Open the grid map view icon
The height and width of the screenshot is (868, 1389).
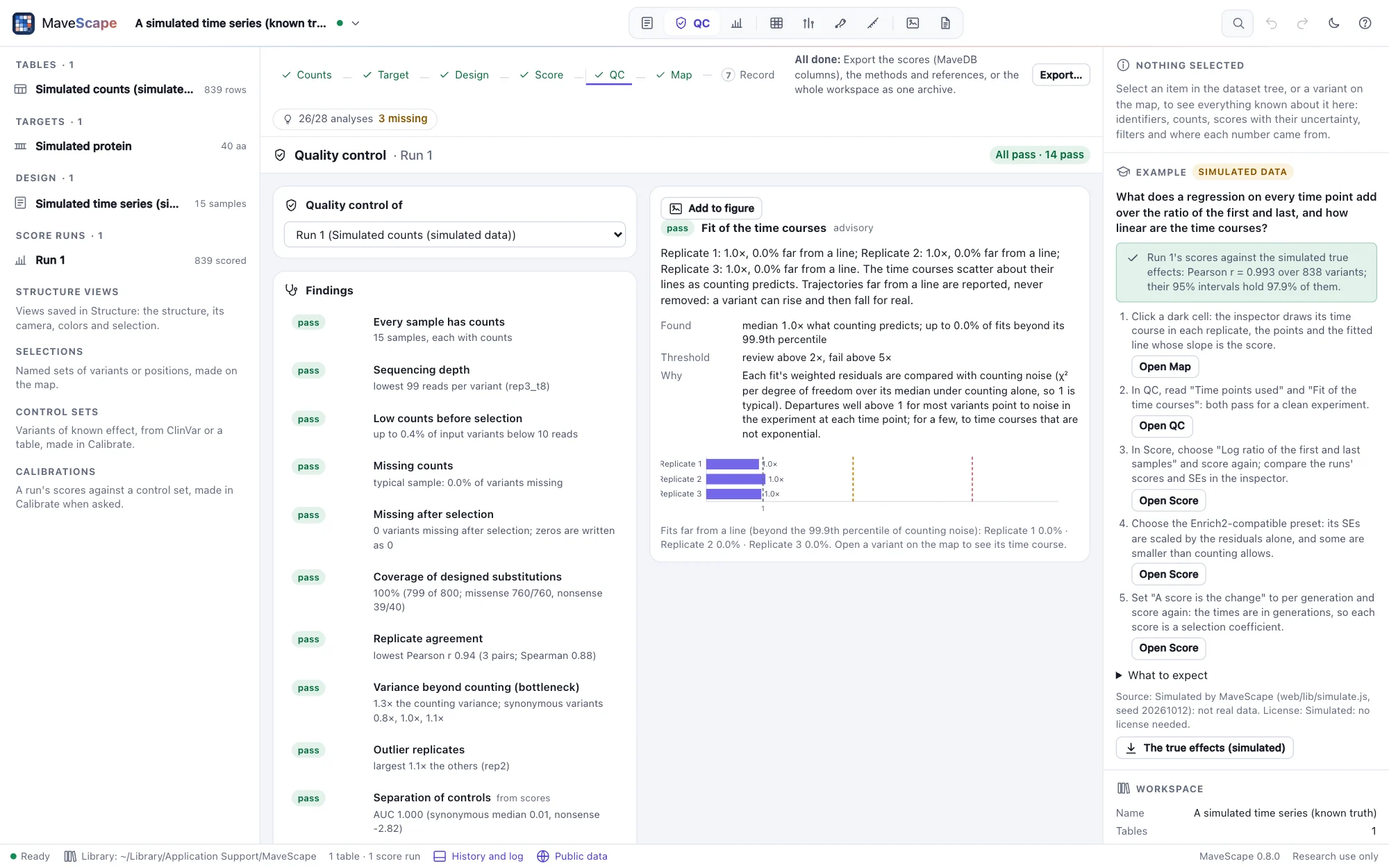click(776, 23)
